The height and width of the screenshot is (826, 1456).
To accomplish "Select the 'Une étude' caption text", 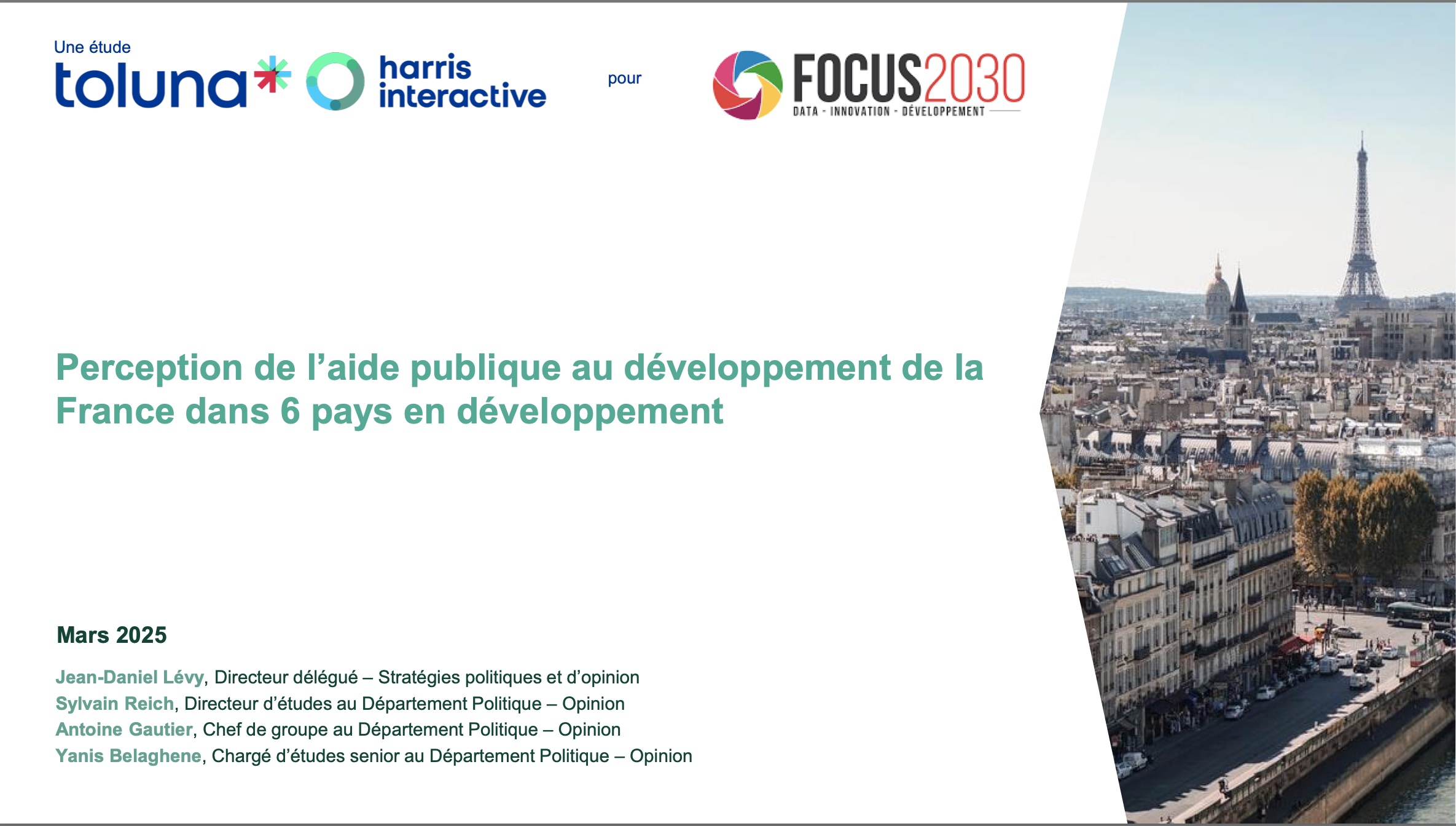I will point(92,47).
